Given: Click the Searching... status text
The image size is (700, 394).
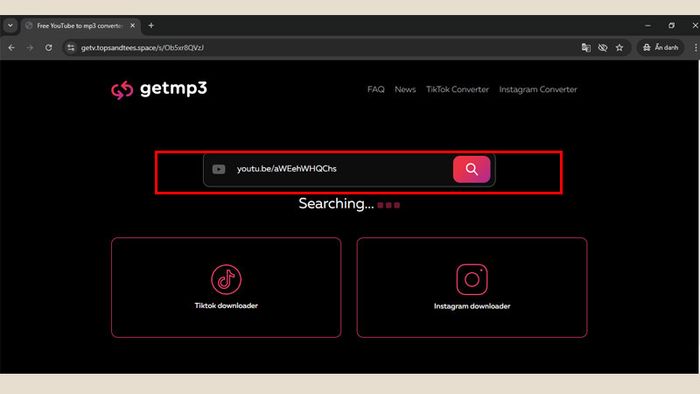Looking at the screenshot, I should 336,203.
